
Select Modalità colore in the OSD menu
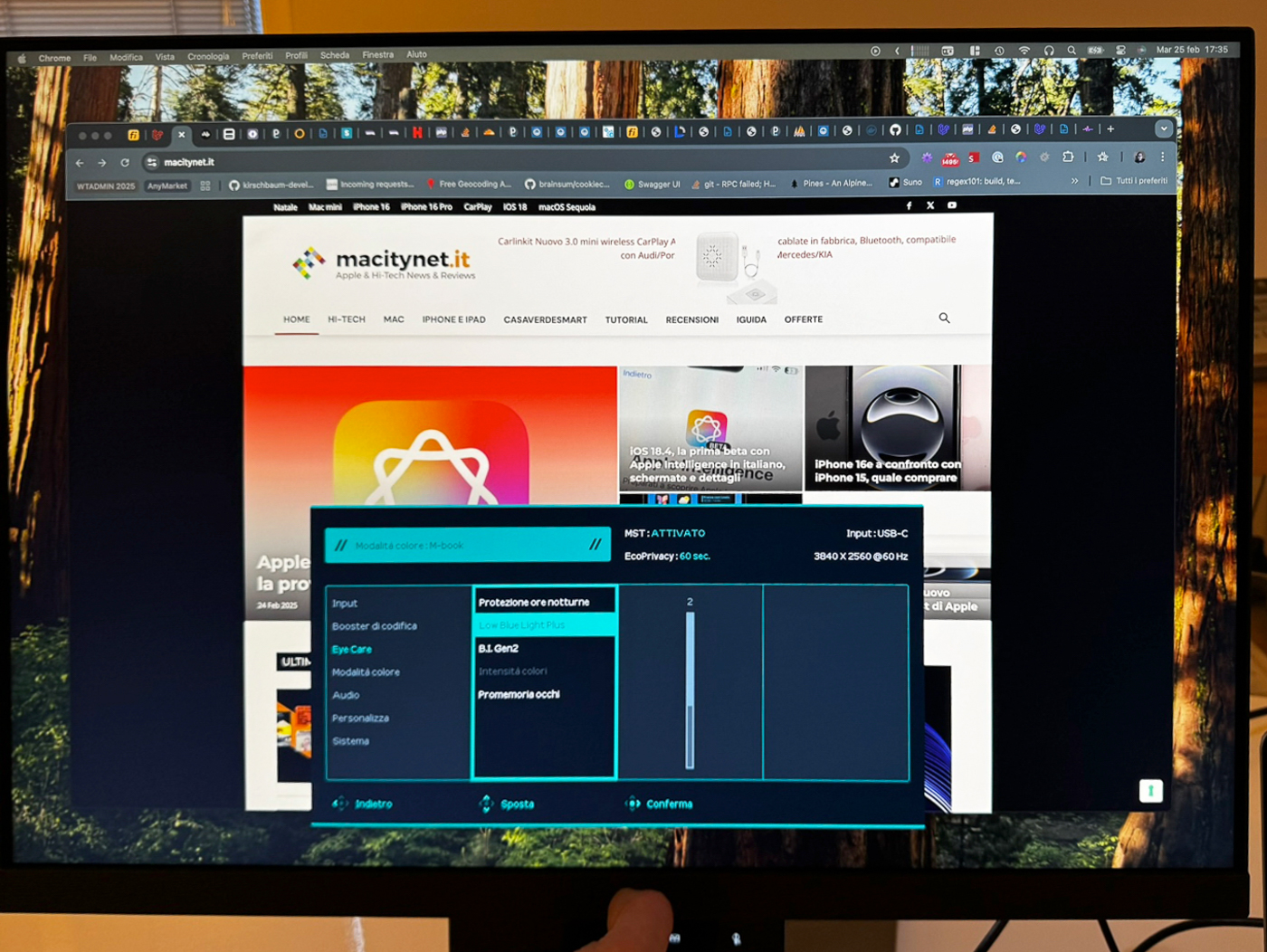[x=366, y=672]
